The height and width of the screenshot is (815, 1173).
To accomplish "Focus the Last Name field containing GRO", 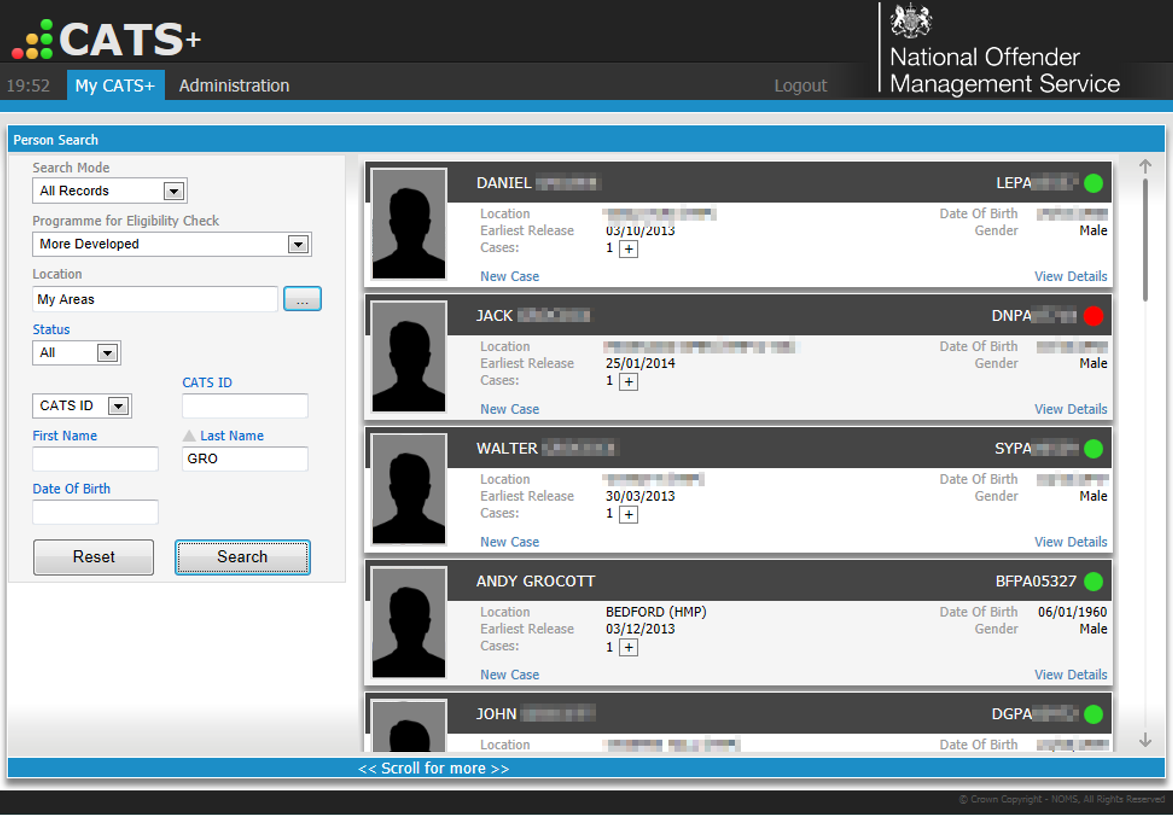I will 245,459.
